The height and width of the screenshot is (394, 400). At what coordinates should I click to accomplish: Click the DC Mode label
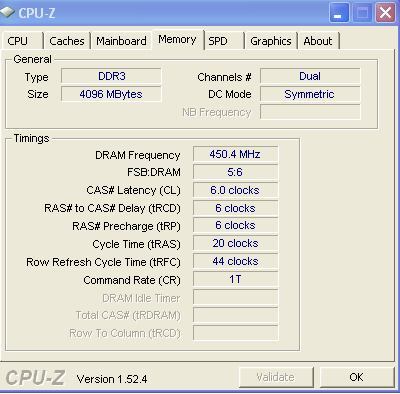click(x=230, y=94)
